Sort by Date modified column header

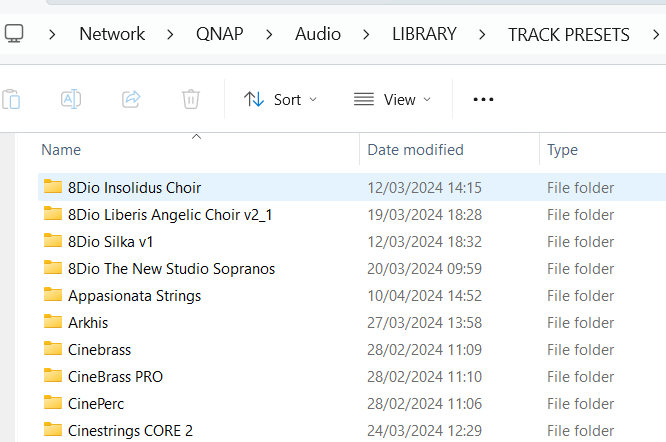(415, 150)
